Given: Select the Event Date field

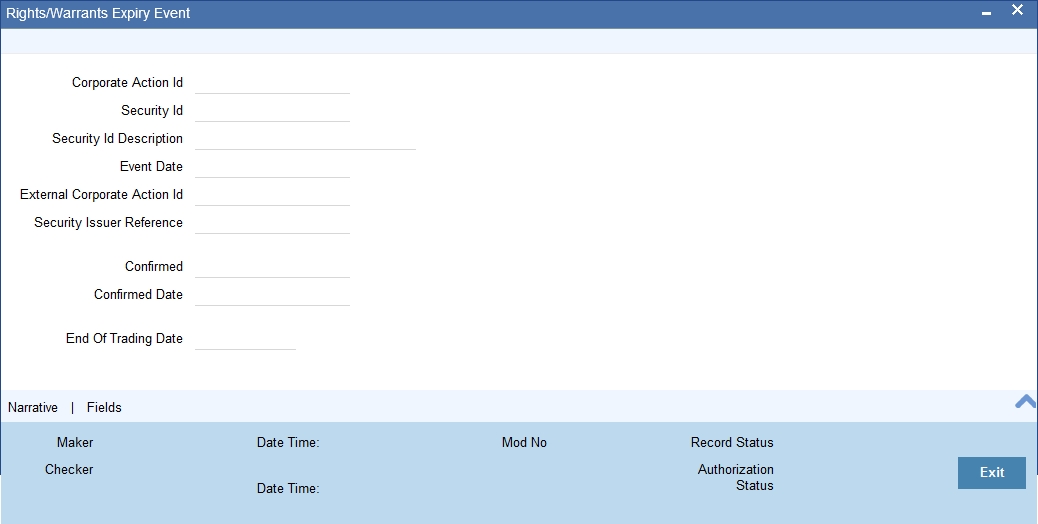Looking at the screenshot, I should [x=272, y=167].
